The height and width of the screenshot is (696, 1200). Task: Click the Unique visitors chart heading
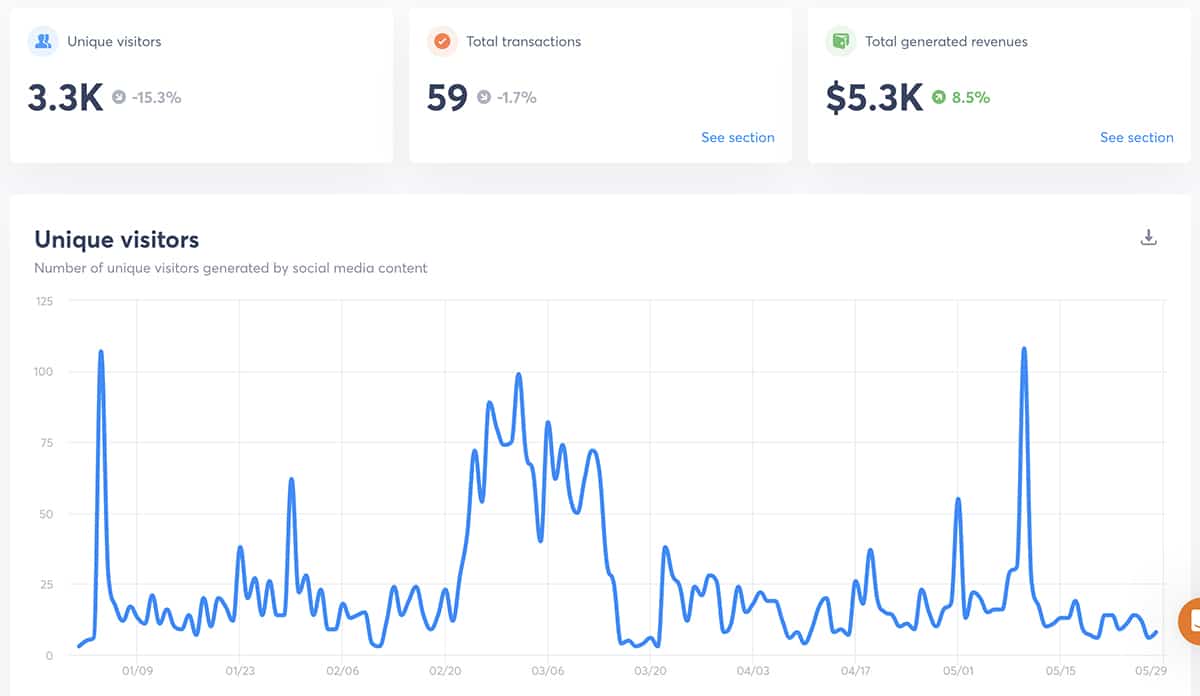coord(116,240)
